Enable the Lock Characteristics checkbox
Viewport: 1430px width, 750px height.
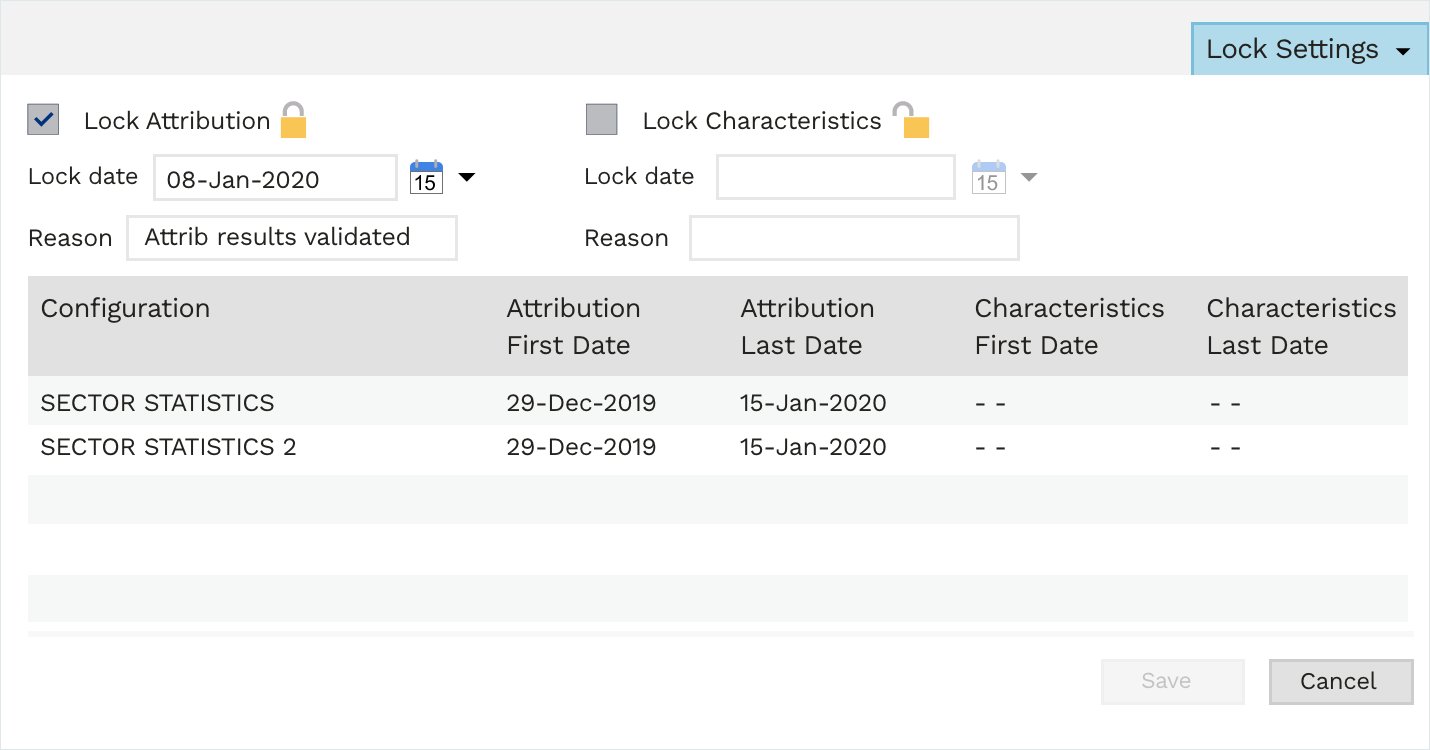601,120
